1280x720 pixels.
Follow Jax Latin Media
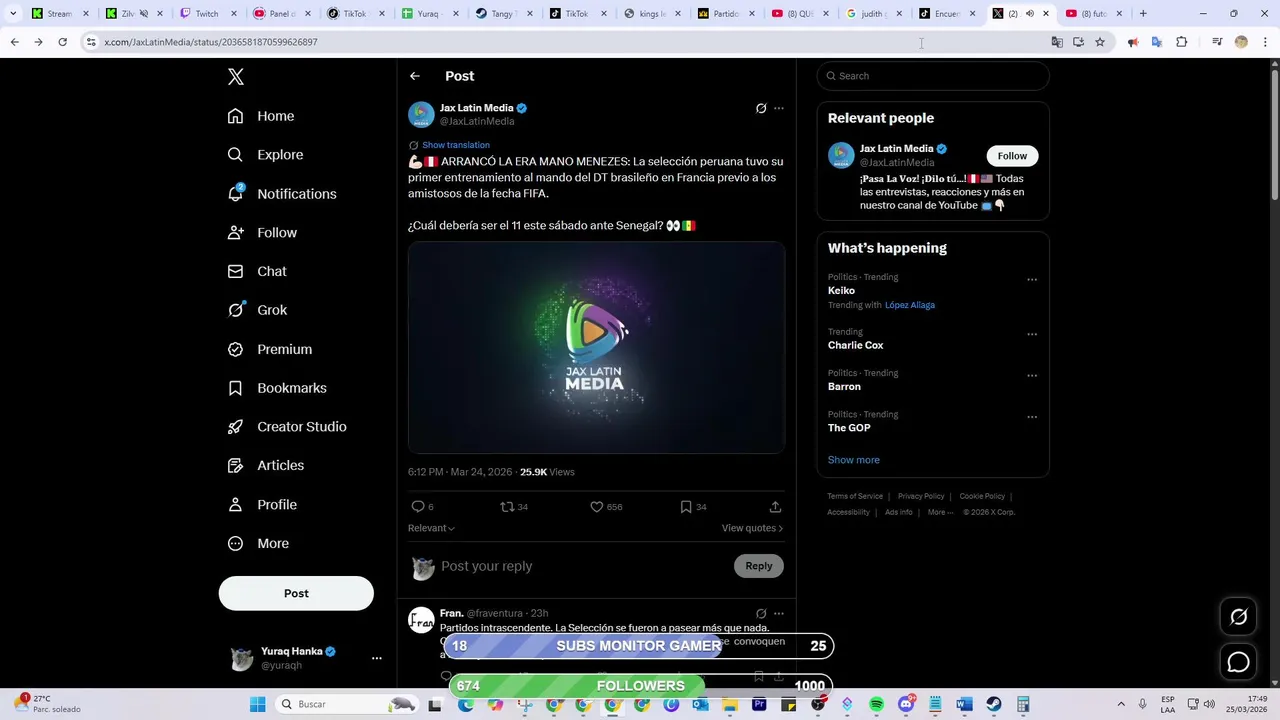coord(1012,156)
